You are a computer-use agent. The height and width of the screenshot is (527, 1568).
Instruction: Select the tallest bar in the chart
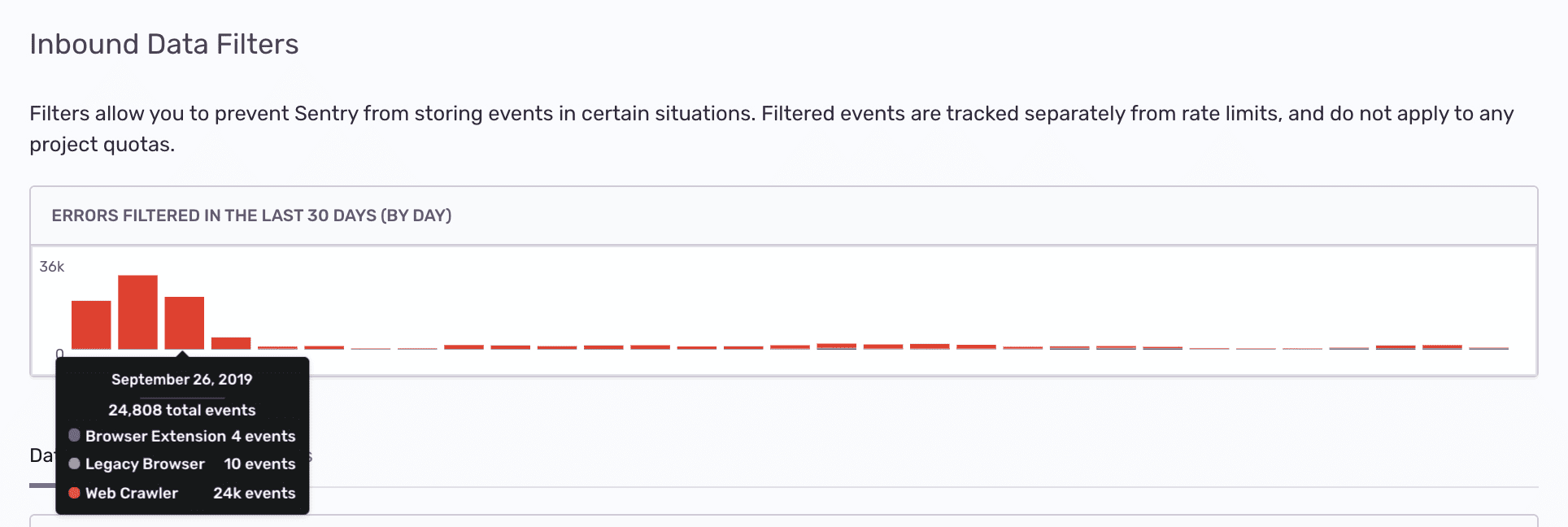137,312
